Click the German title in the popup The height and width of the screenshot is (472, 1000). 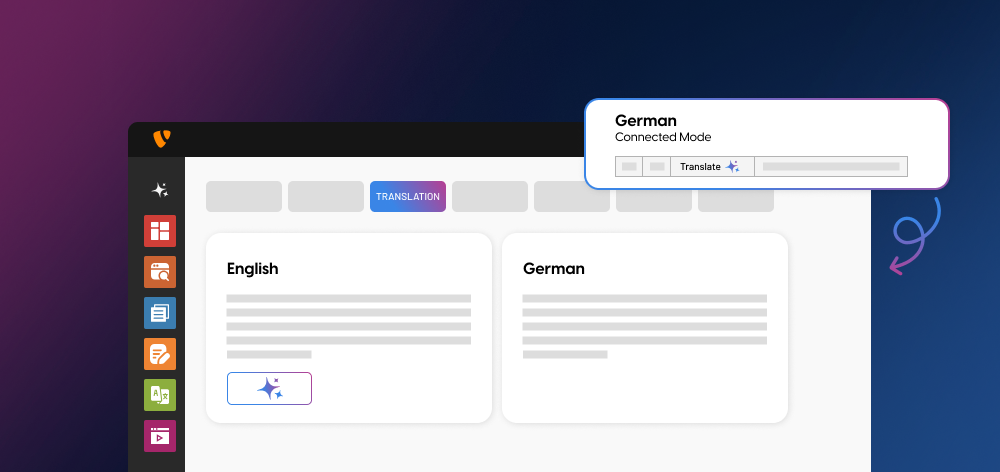(645, 120)
